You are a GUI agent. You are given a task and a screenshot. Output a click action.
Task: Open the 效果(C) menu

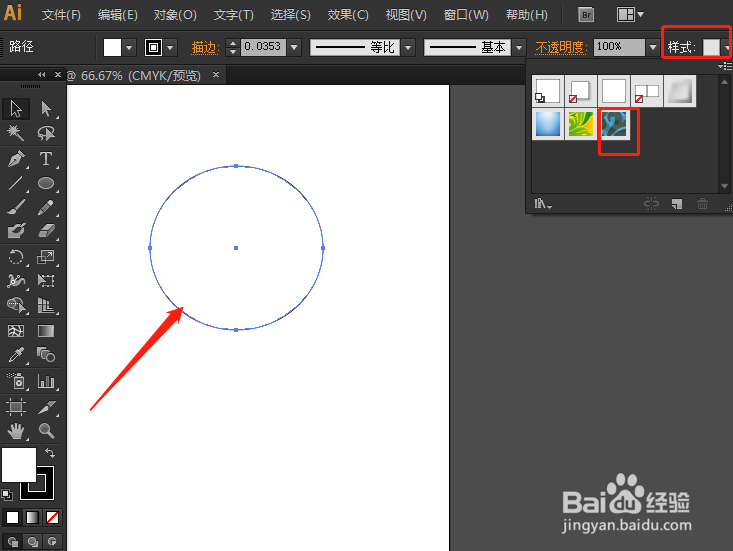click(x=348, y=15)
